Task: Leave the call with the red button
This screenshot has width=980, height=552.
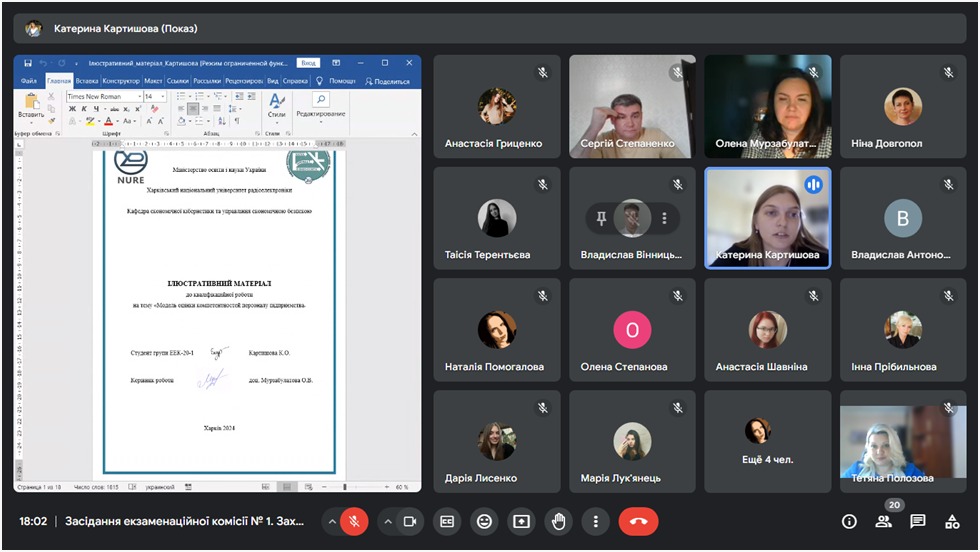Action: coord(638,521)
